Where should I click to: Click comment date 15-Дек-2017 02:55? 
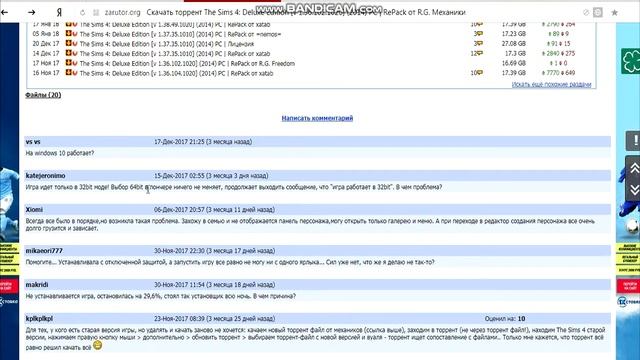(179, 176)
